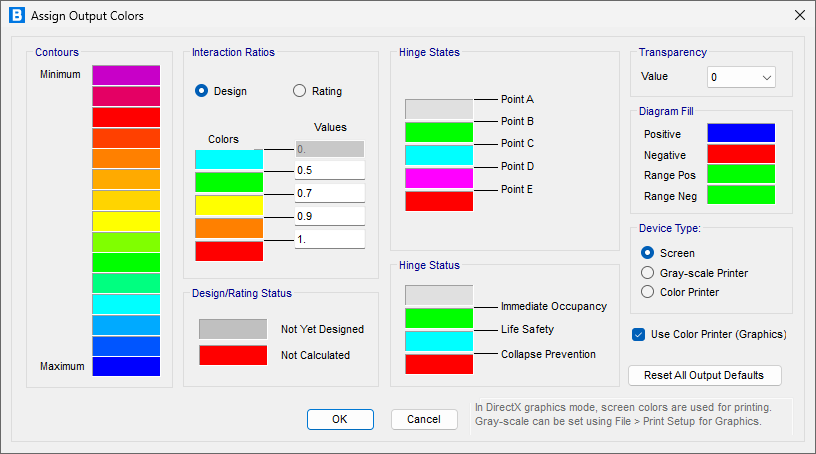Viewport: 816px width, 454px height.
Task: Select the Range Pos green swatch
Action: click(740, 175)
